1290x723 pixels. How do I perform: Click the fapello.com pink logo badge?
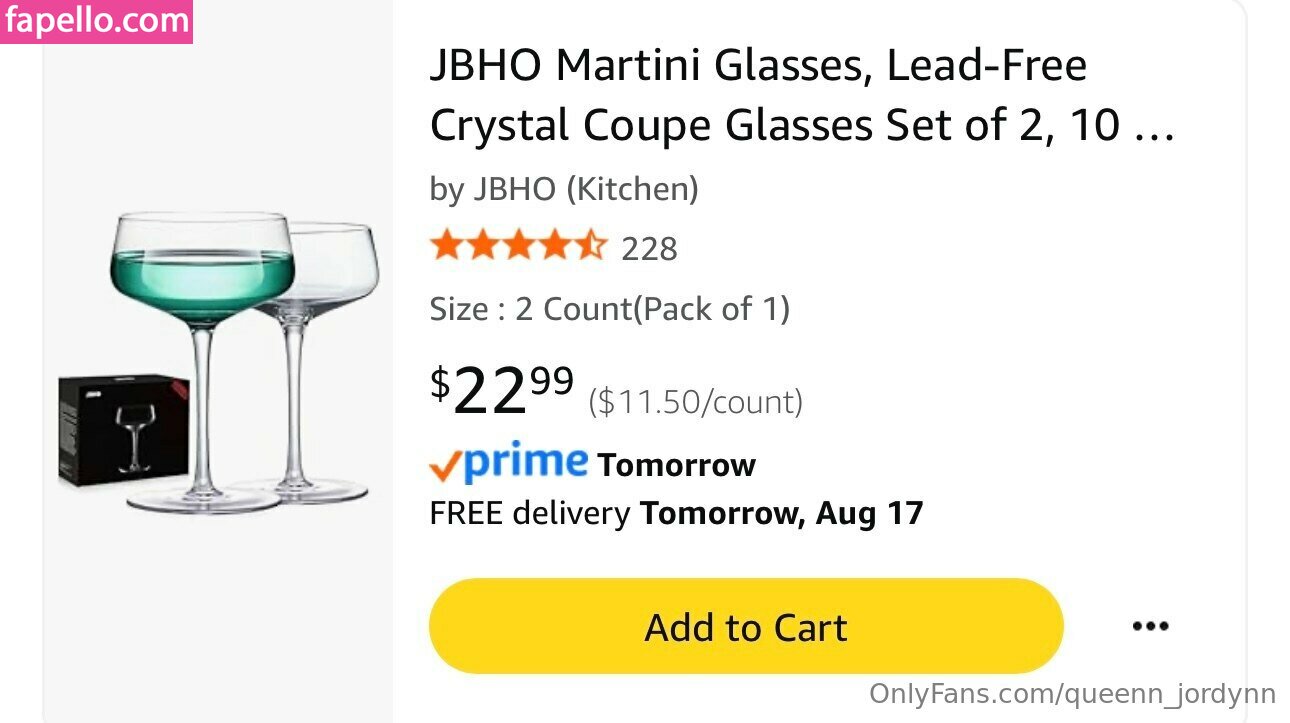pyautogui.click(x=96, y=21)
